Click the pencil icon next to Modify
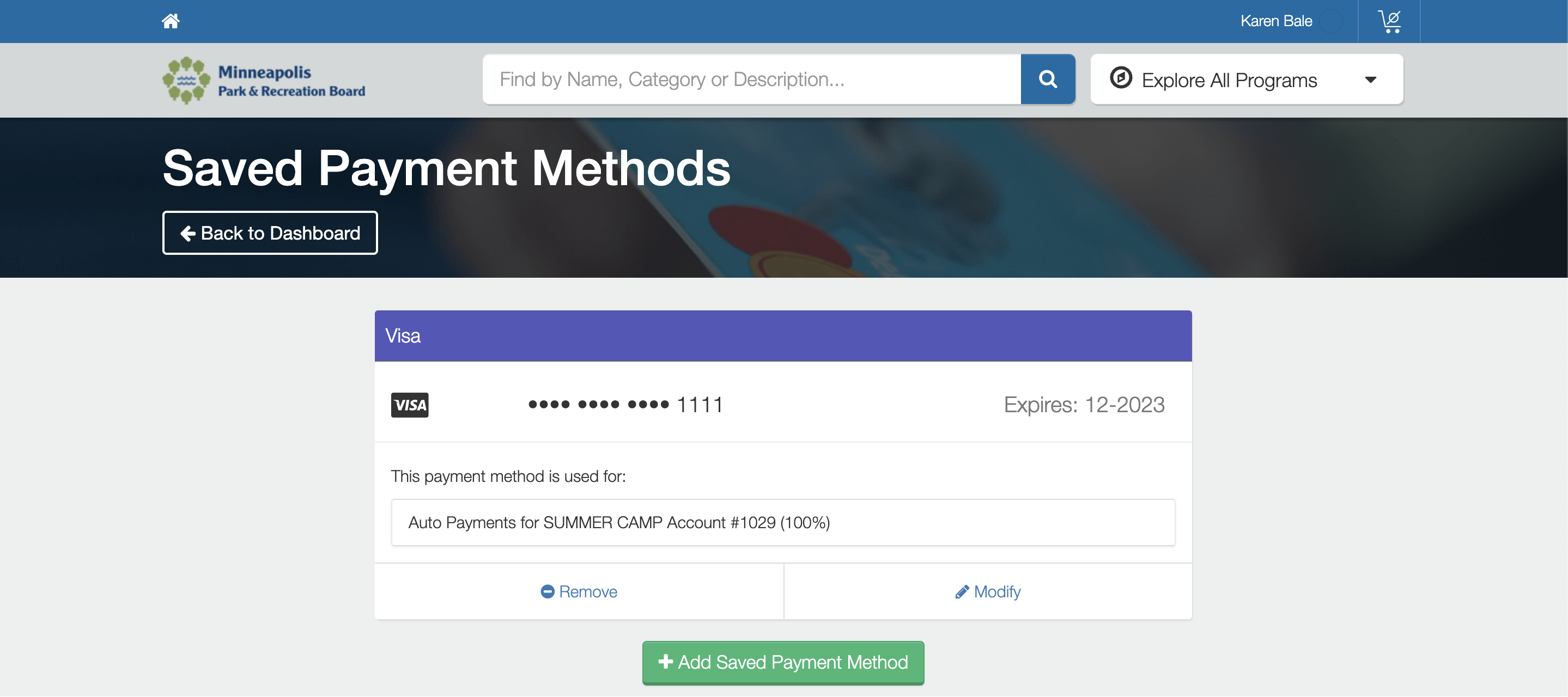This screenshot has height=697, width=1568. [x=962, y=591]
